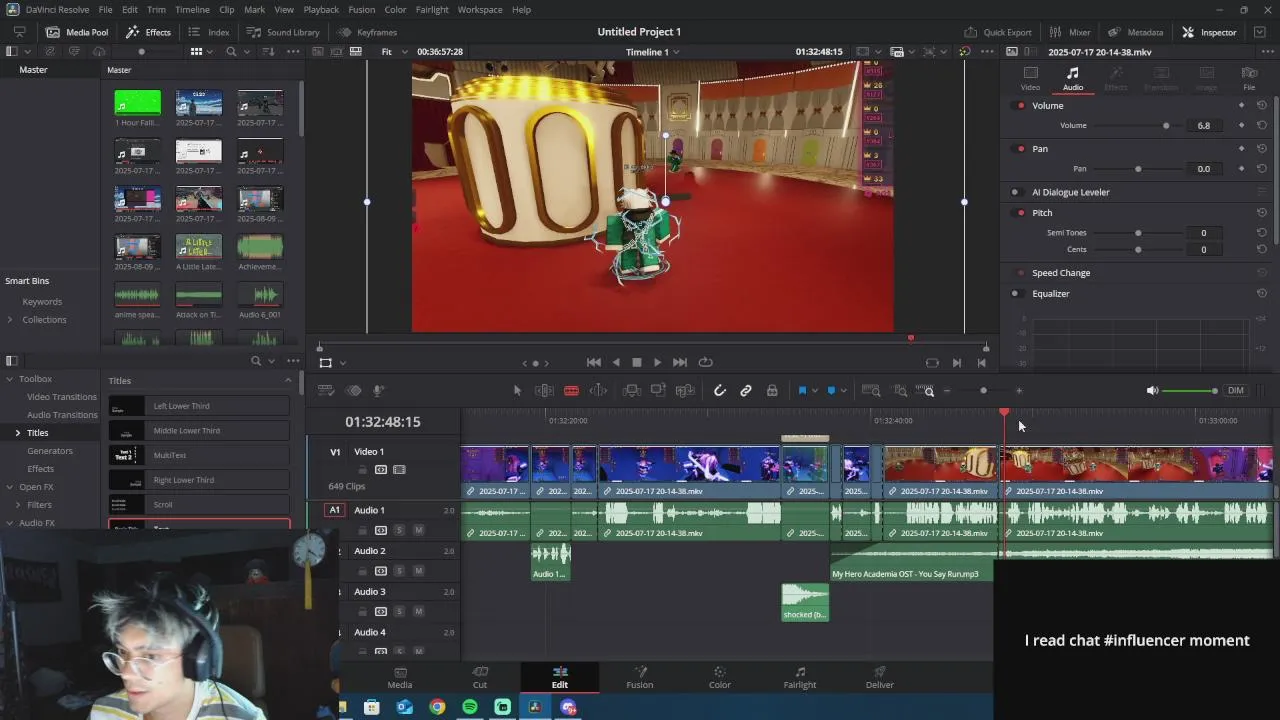Switch Inspector to the File tab
The height and width of the screenshot is (720, 1280).
pyautogui.click(x=1249, y=79)
